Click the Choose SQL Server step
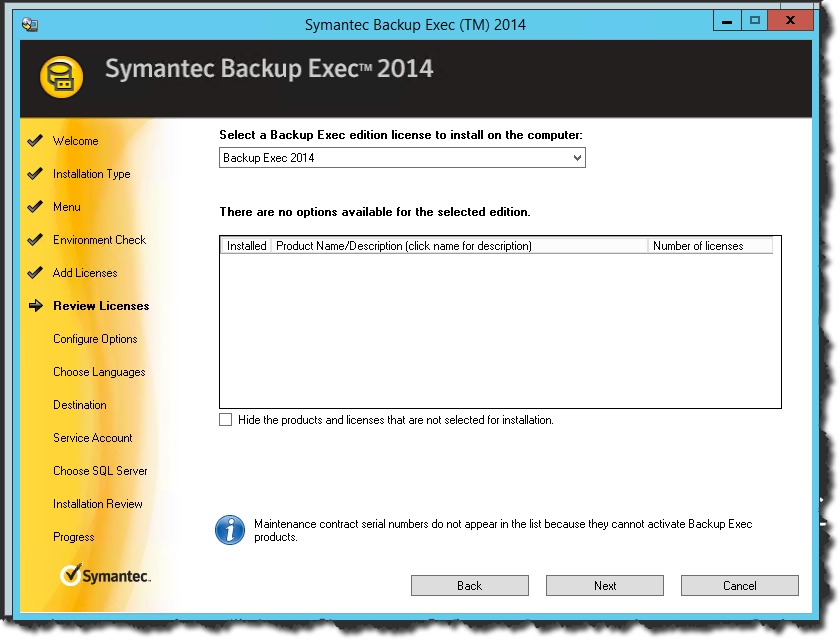Image resolution: width=840 pixels, height=640 pixels. [100, 471]
